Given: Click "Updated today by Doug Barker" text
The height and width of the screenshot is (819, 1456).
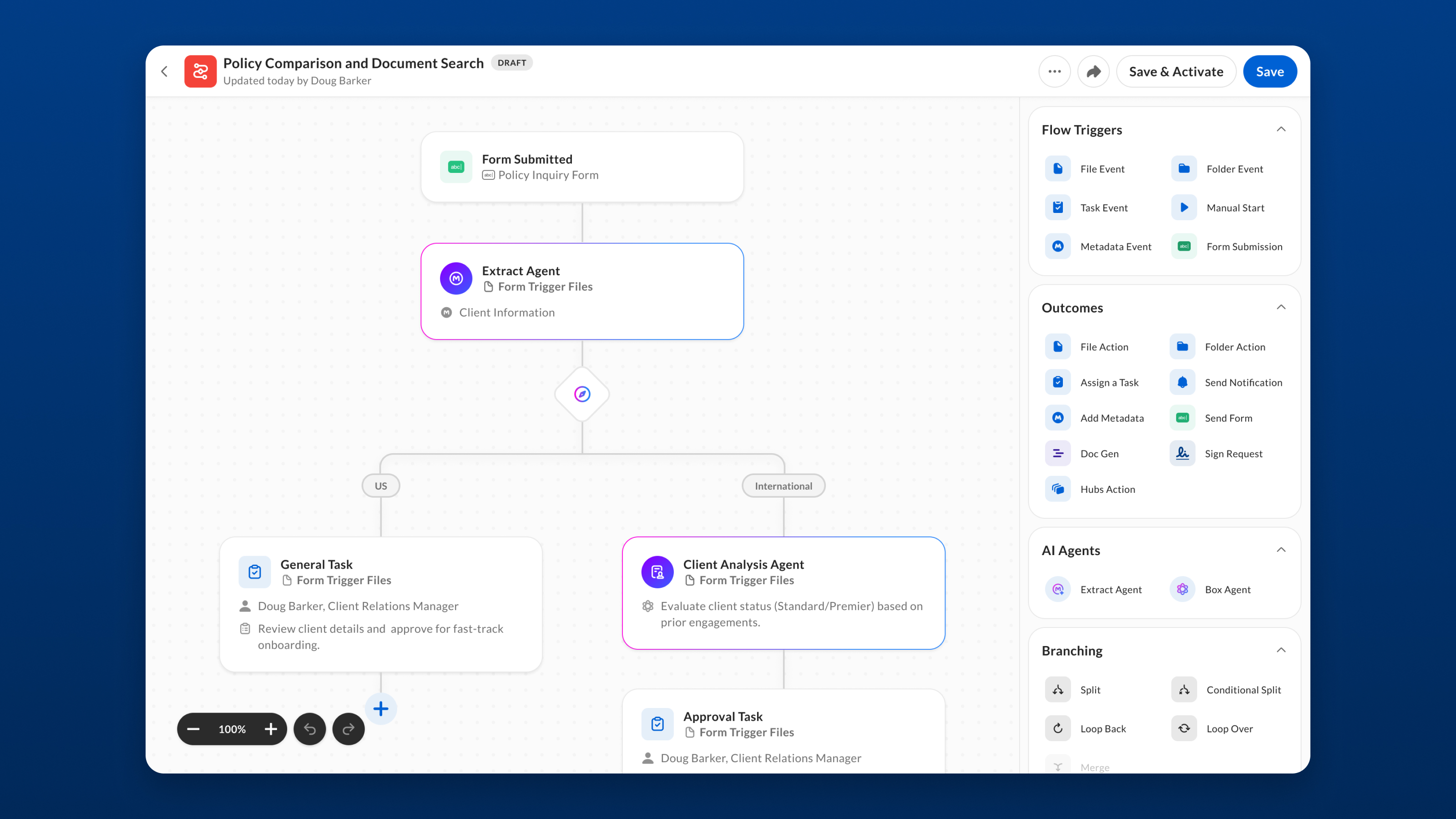Looking at the screenshot, I should (x=297, y=81).
